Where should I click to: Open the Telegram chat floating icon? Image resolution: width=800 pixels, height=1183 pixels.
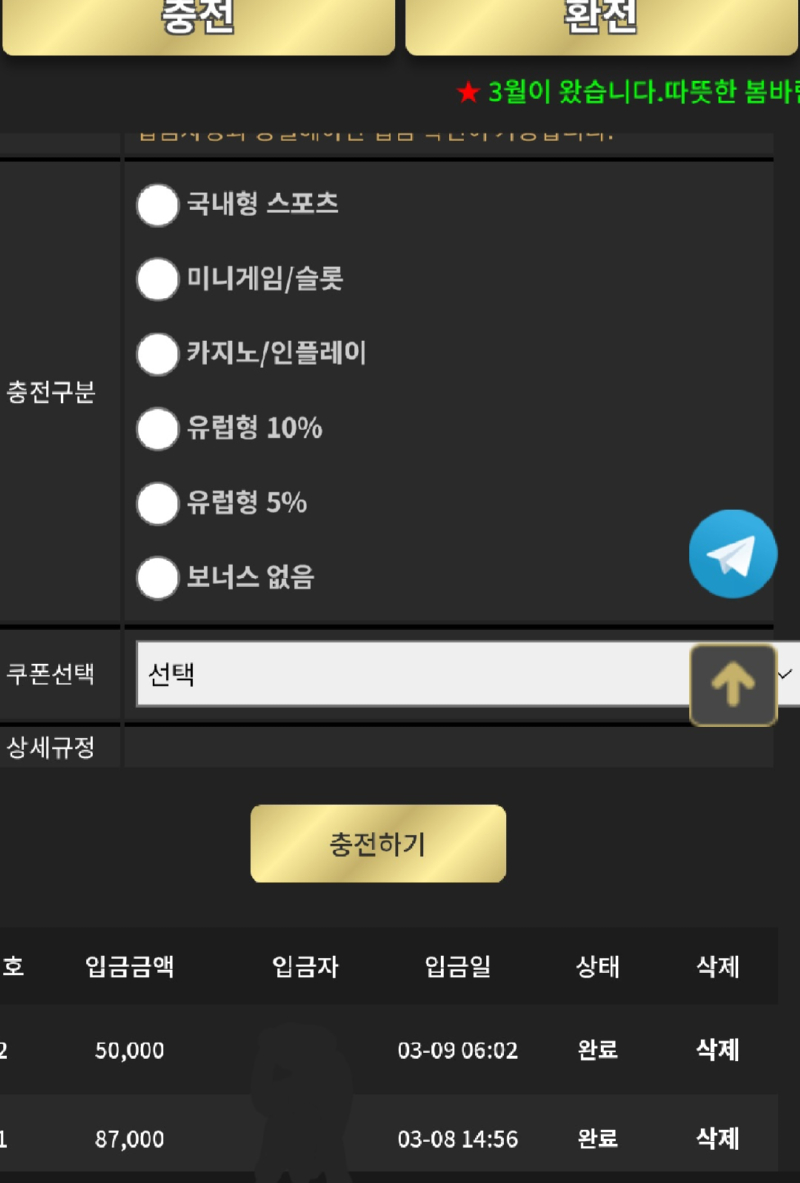(732, 554)
